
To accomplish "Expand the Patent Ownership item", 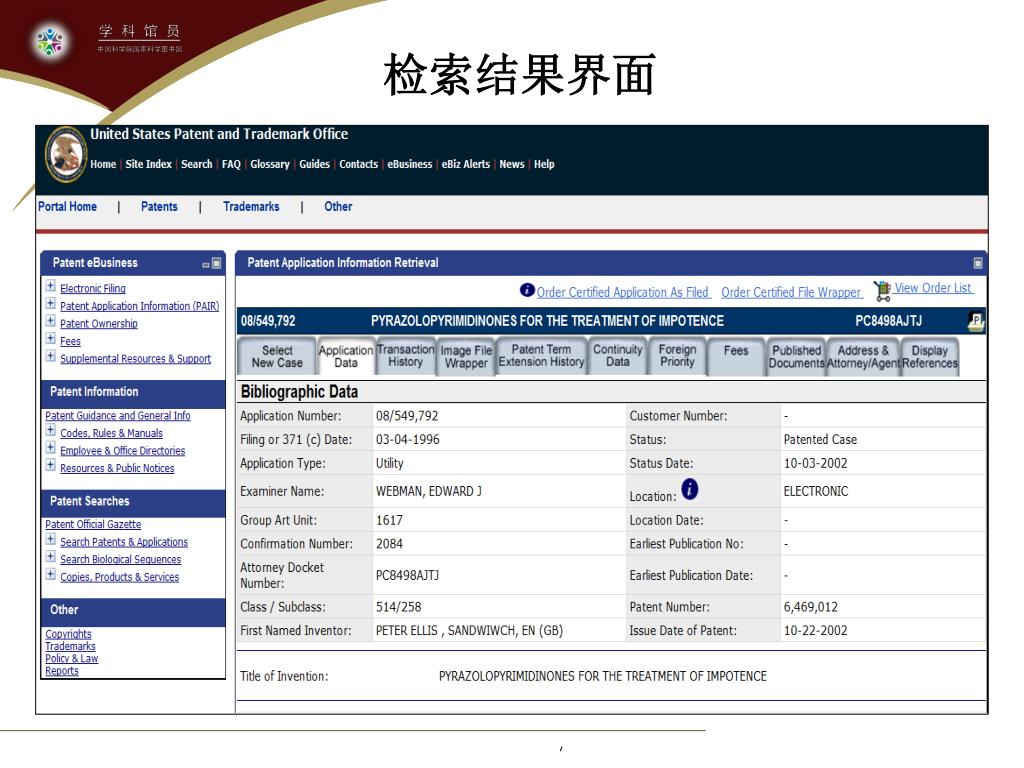I will (x=50, y=321).
